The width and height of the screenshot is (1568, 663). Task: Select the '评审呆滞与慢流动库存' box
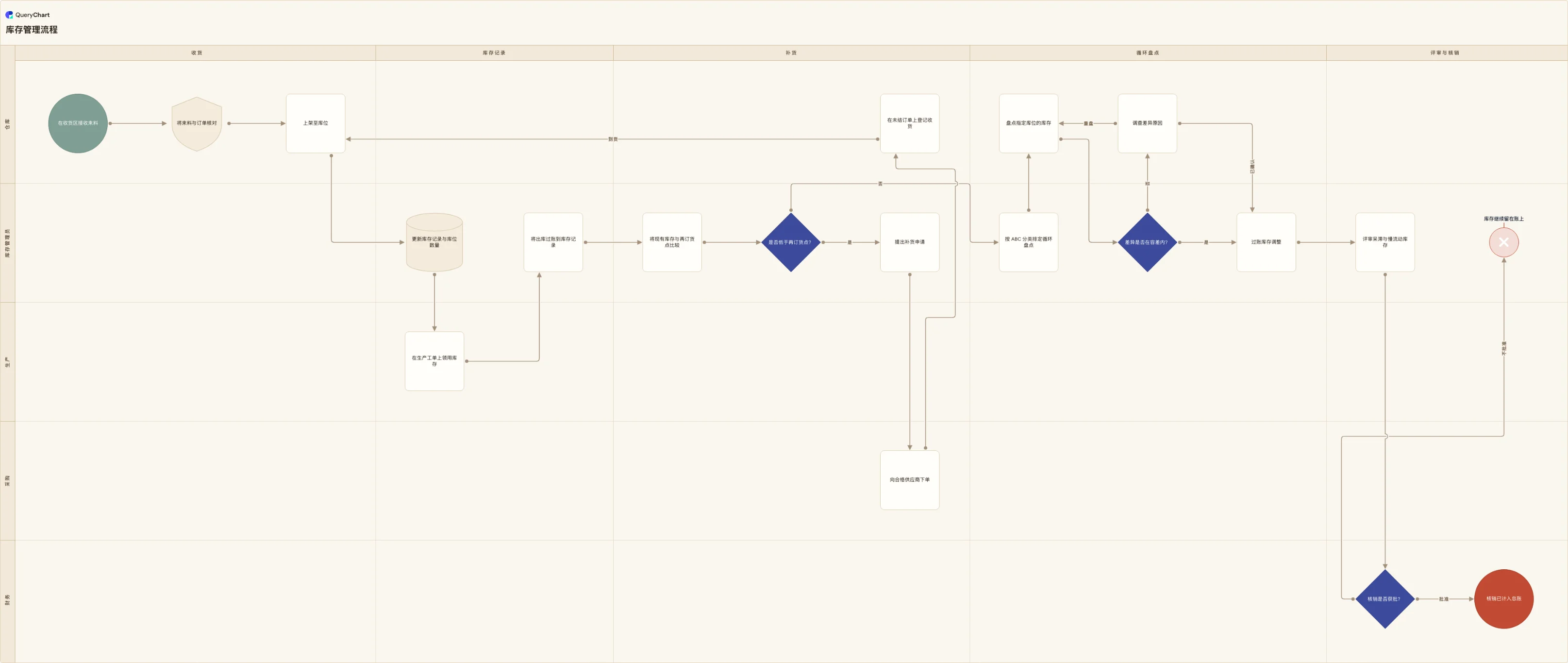tap(1385, 242)
